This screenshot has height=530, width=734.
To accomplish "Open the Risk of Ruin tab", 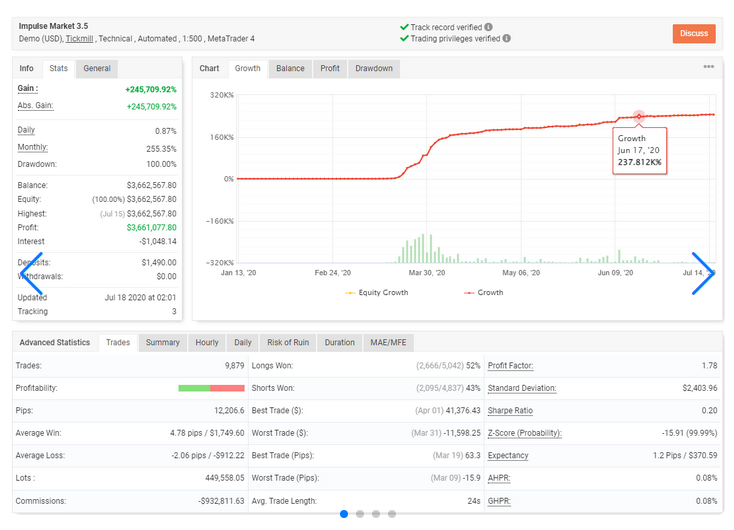I will click(288, 343).
